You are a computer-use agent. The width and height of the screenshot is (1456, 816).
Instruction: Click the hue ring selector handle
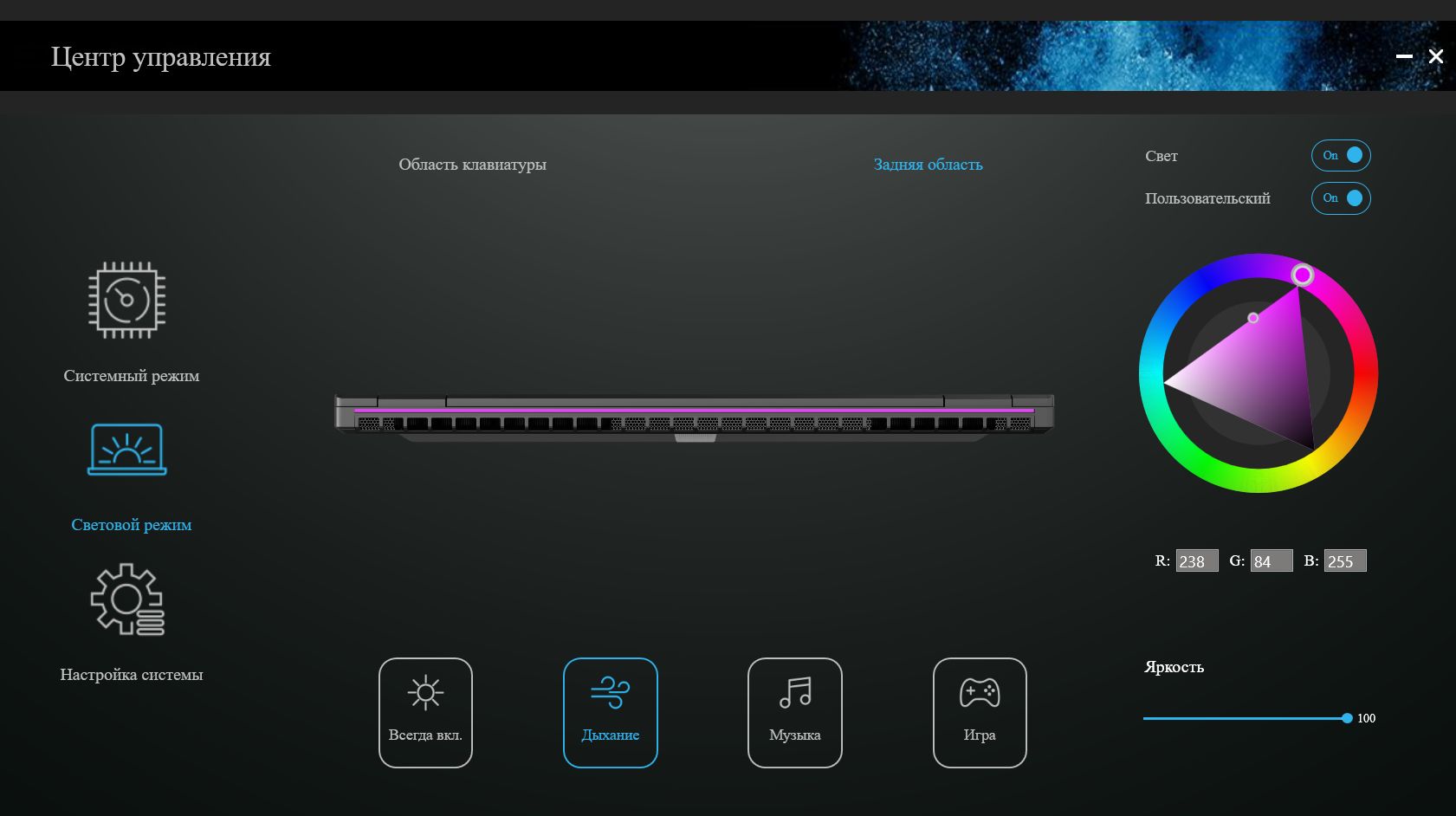pyautogui.click(x=1302, y=275)
